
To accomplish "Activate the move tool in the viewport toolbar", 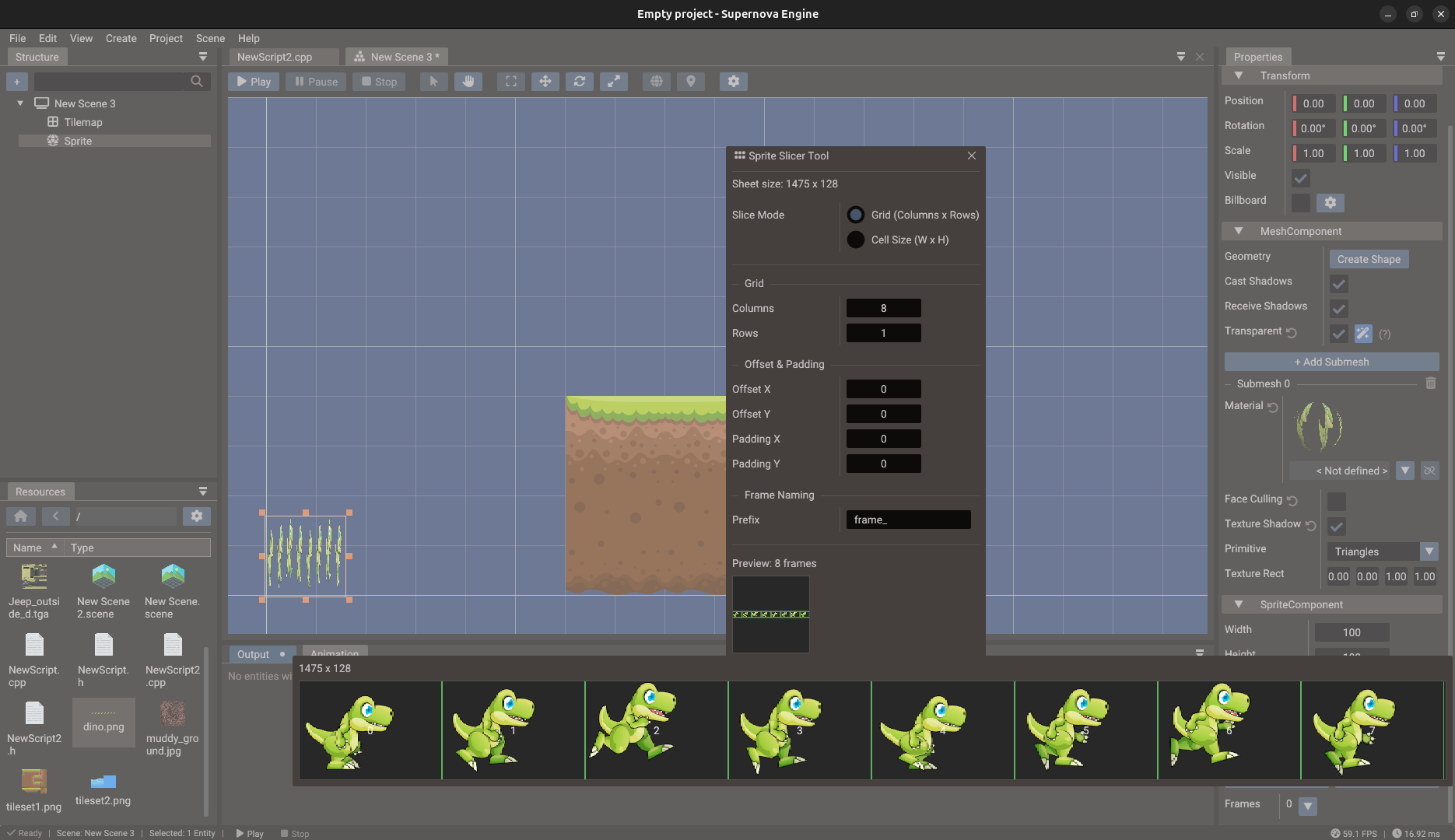I will coord(545,81).
